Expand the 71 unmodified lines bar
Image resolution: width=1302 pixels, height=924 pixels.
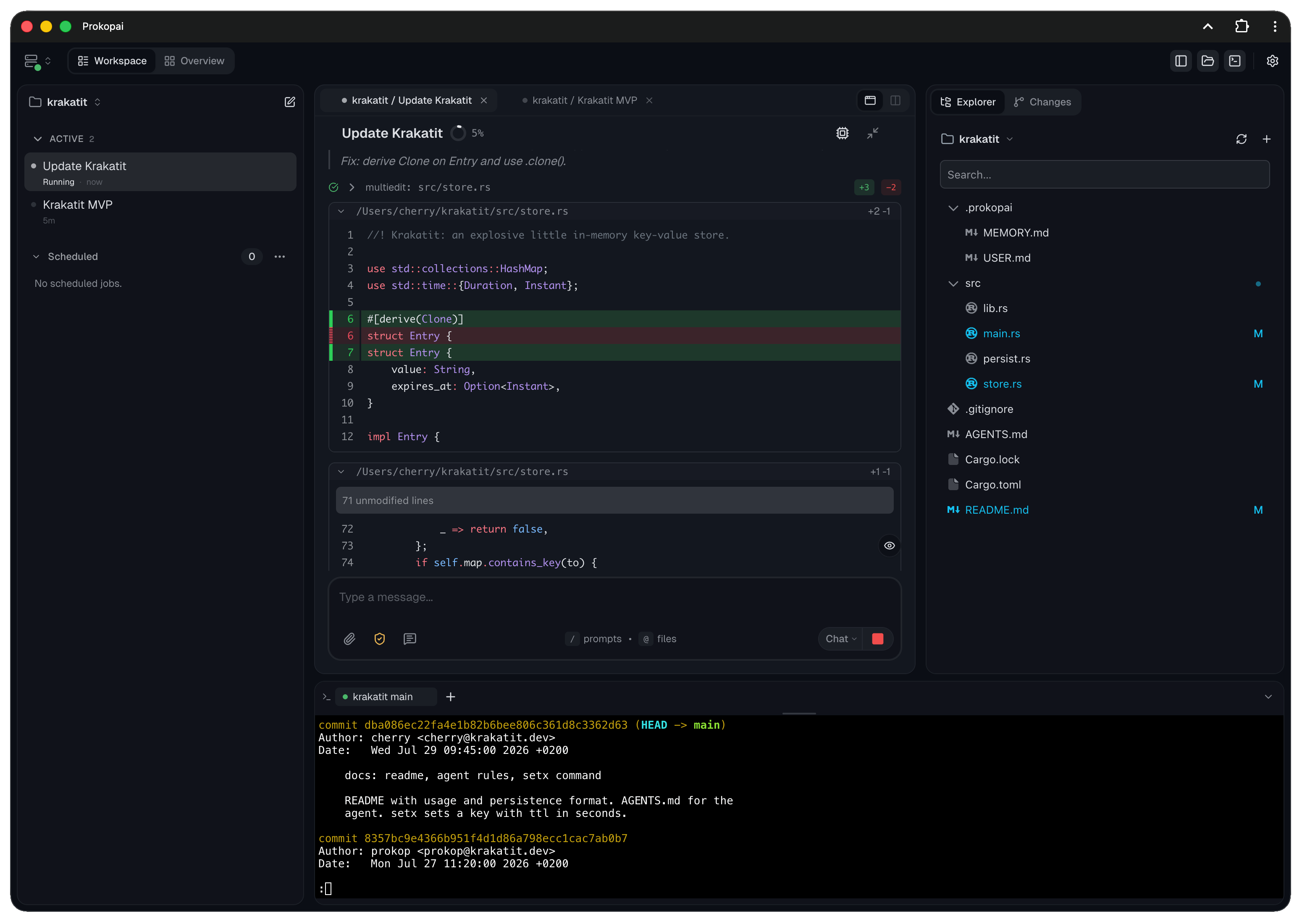614,500
